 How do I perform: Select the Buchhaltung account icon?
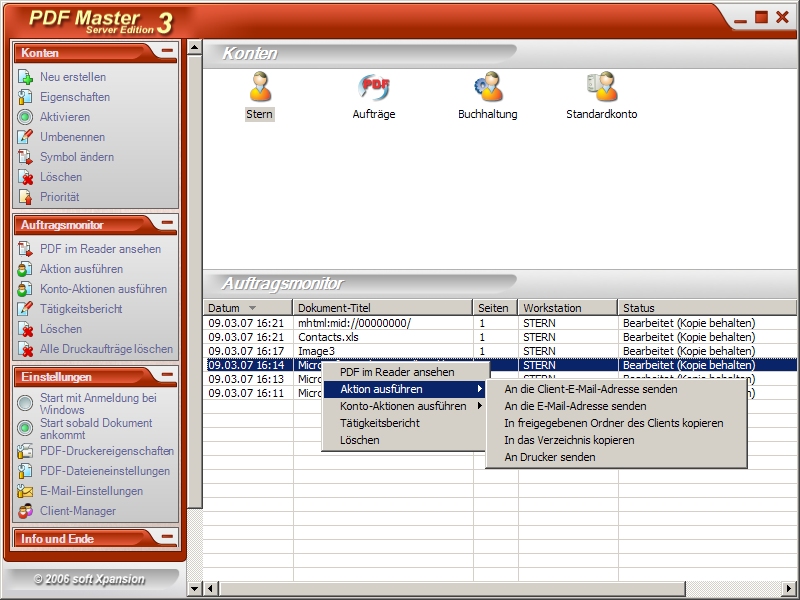point(488,87)
